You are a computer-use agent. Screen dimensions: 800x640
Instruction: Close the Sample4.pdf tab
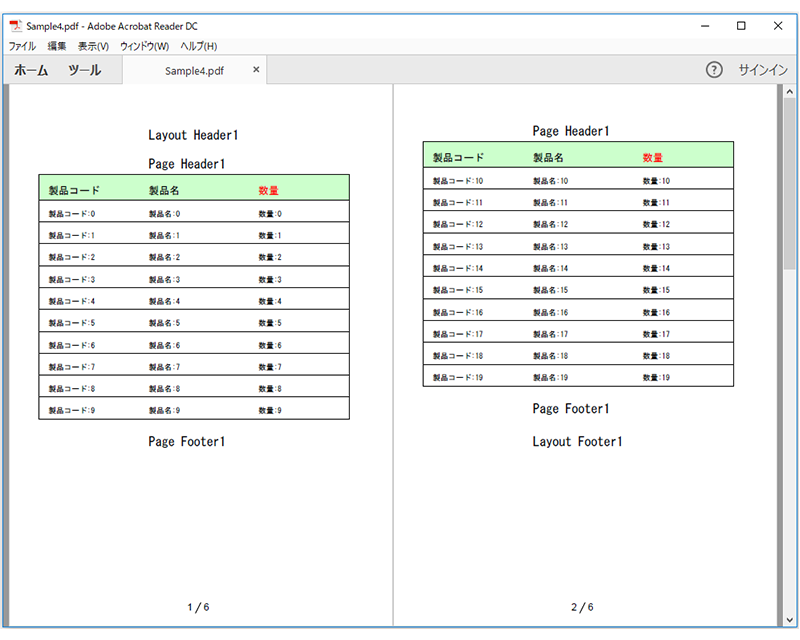tap(256, 69)
